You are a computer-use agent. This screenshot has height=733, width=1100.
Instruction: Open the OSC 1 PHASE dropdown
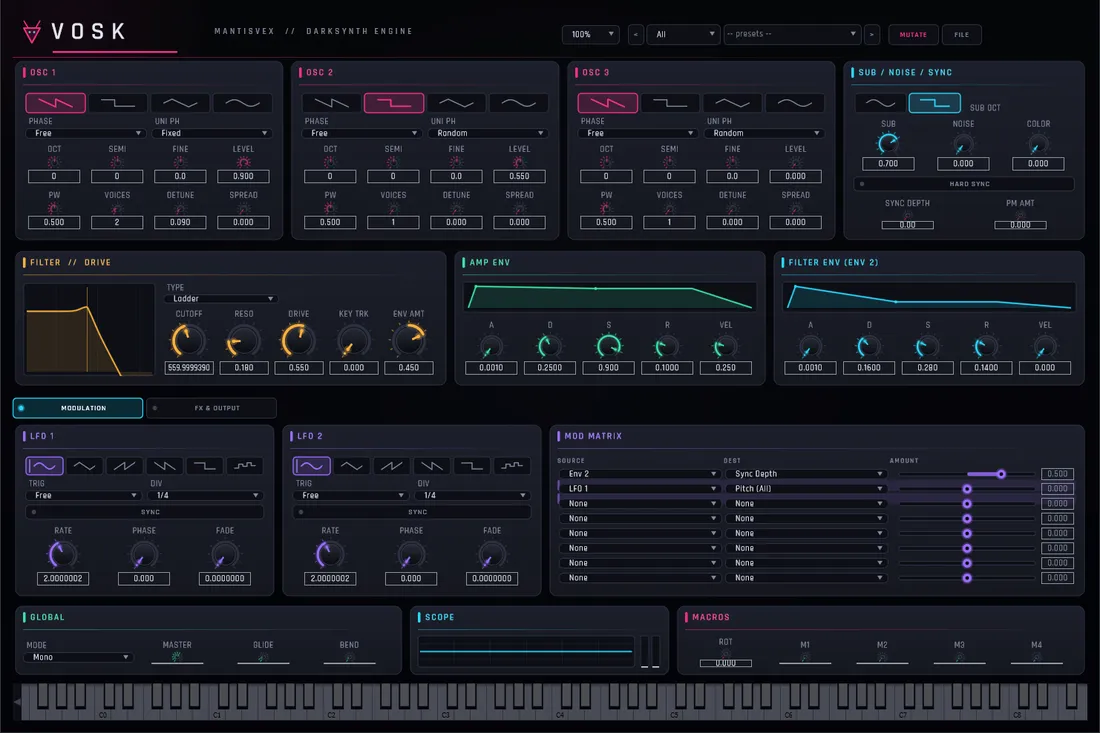85,133
